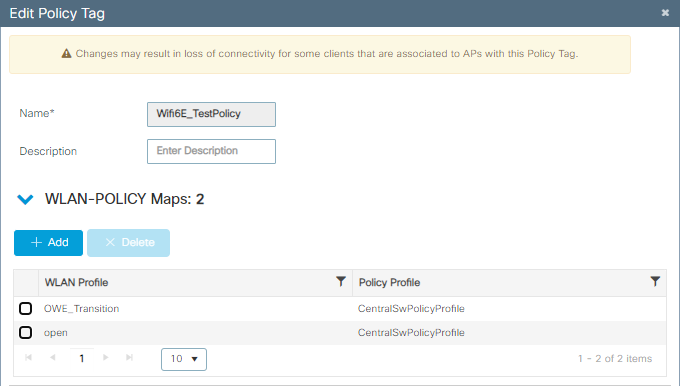Open WLAN Profile column filter

coord(341,282)
